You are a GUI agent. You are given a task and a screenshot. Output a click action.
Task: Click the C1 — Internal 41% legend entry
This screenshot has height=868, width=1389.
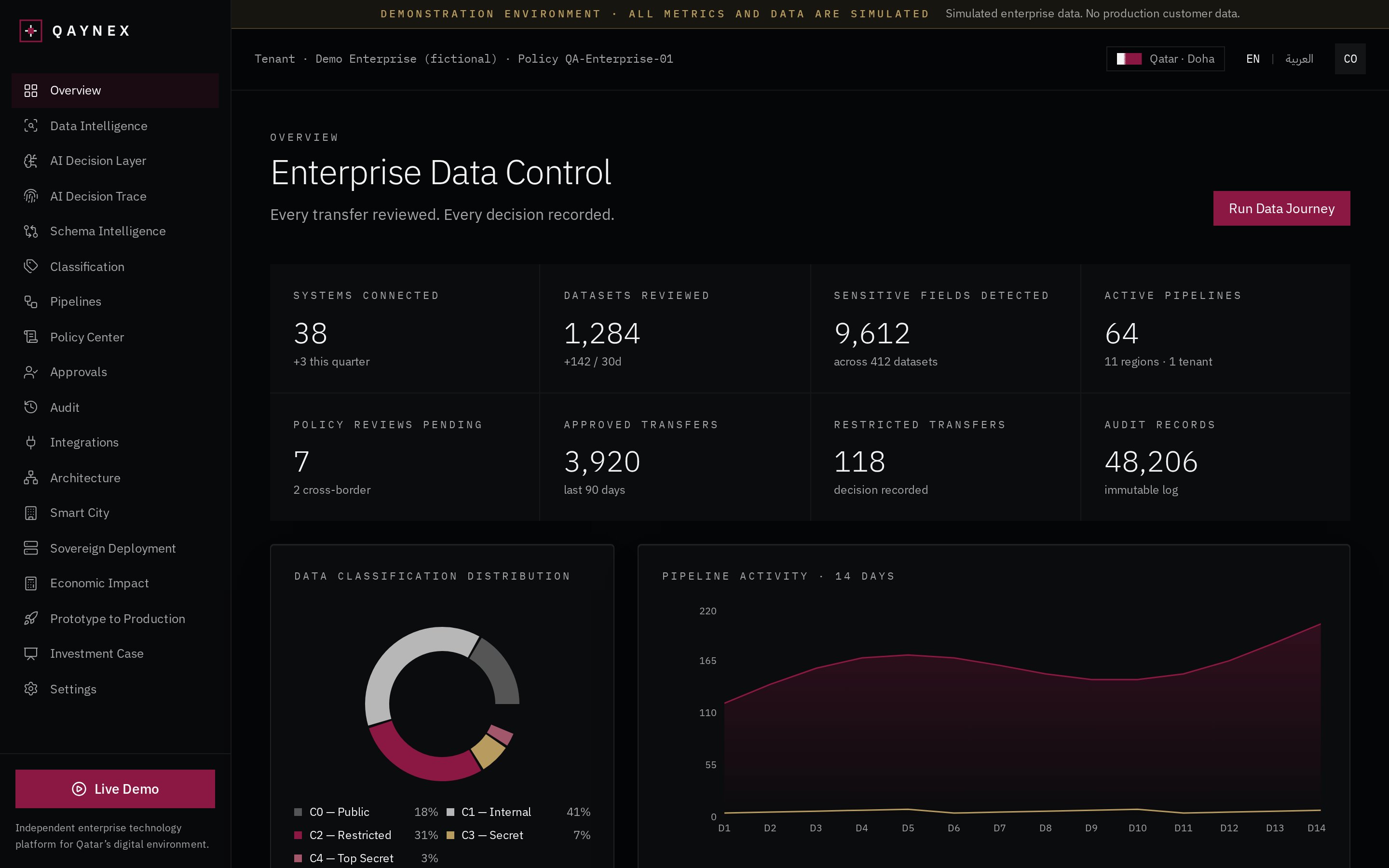point(518,812)
